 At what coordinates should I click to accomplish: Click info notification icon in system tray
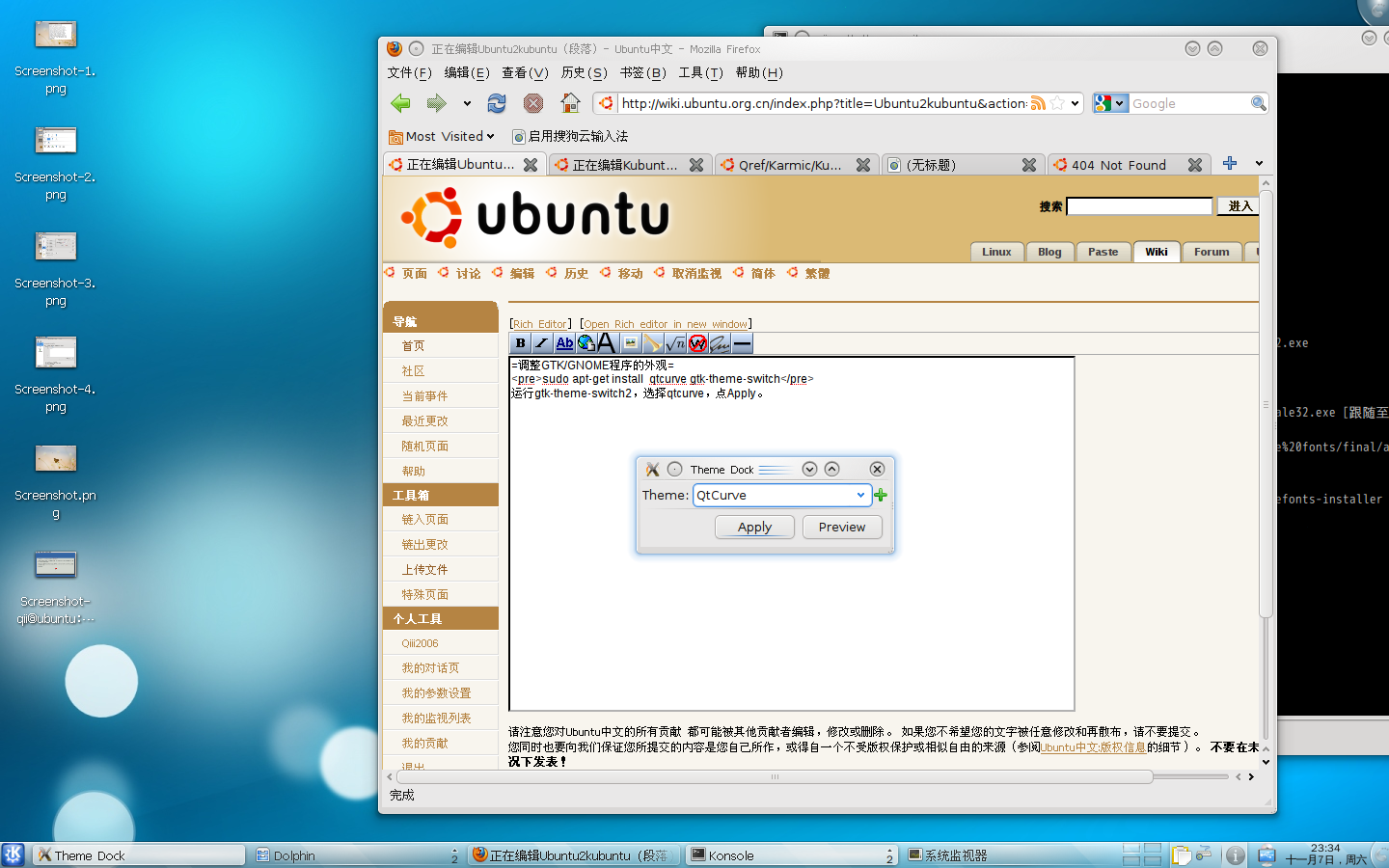[x=1236, y=855]
